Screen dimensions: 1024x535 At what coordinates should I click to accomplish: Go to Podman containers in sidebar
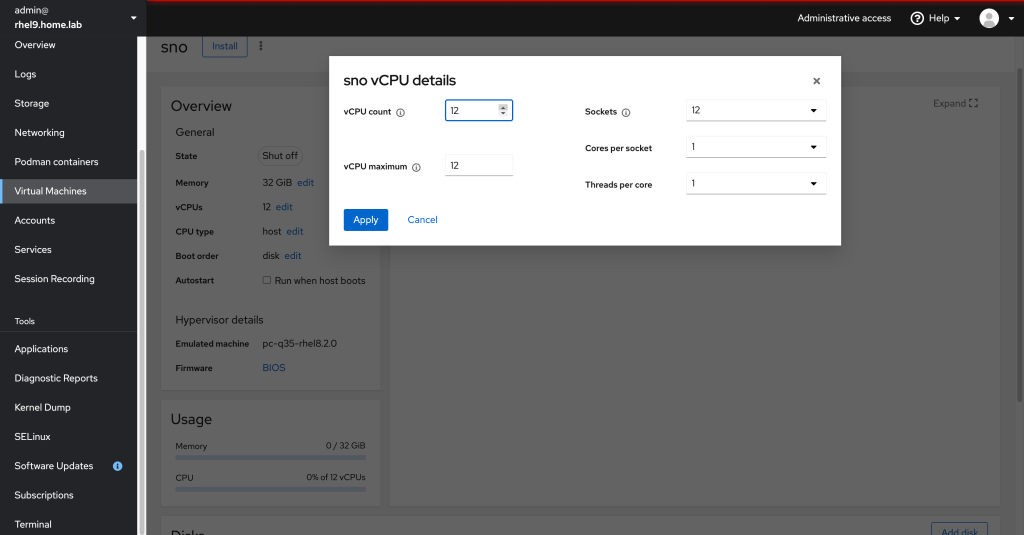tap(56, 162)
